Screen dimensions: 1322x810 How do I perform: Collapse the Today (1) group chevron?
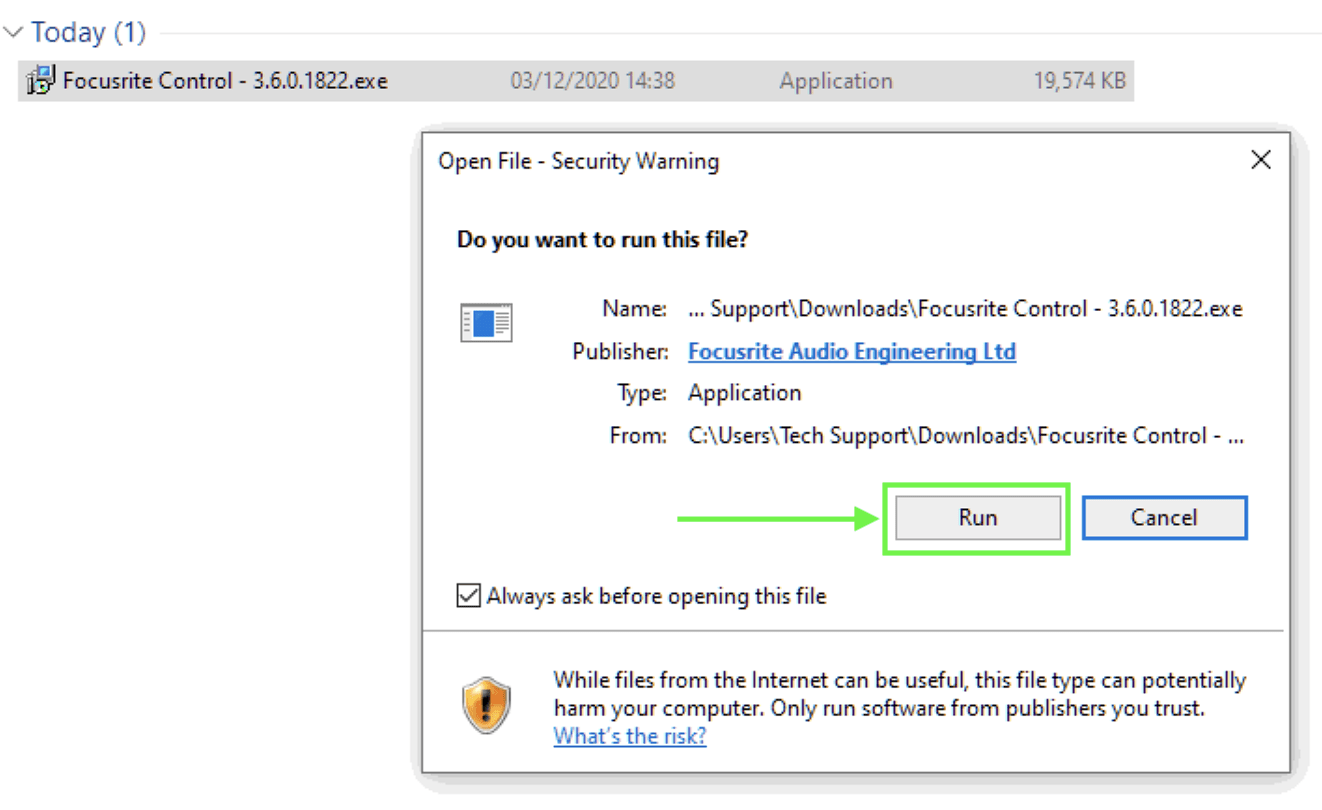[14, 32]
